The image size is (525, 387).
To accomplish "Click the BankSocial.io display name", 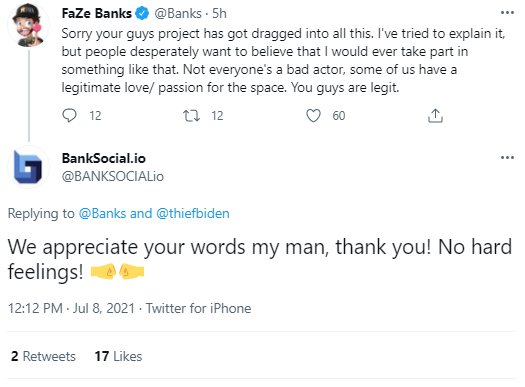I will pos(104,158).
